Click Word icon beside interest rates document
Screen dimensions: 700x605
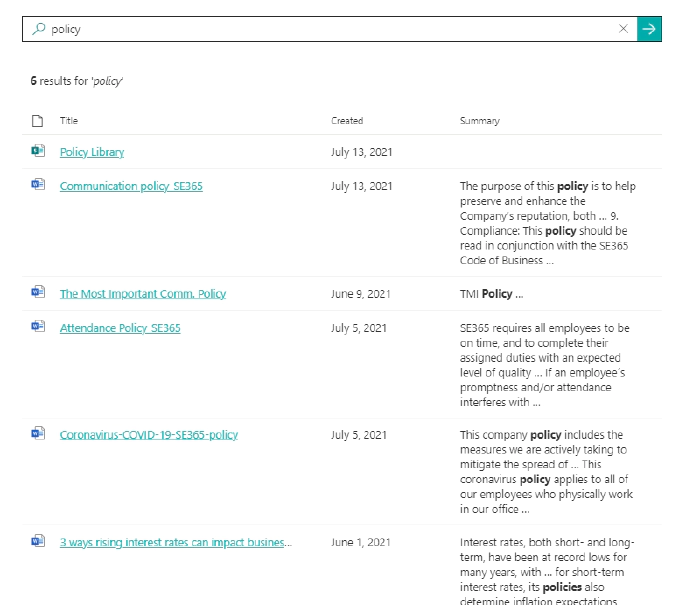pos(38,541)
